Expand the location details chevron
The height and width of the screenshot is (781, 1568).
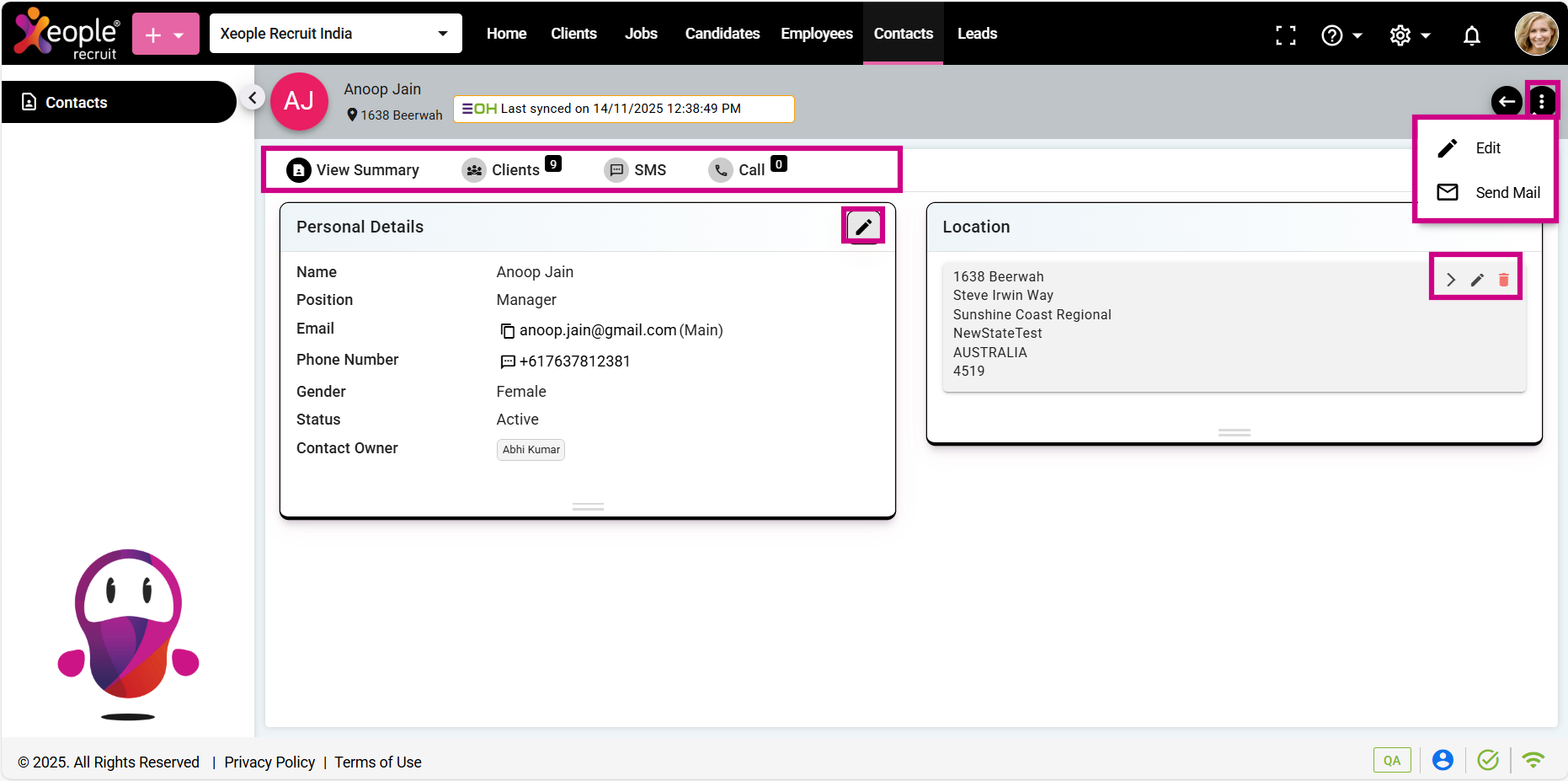[1450, 280]
